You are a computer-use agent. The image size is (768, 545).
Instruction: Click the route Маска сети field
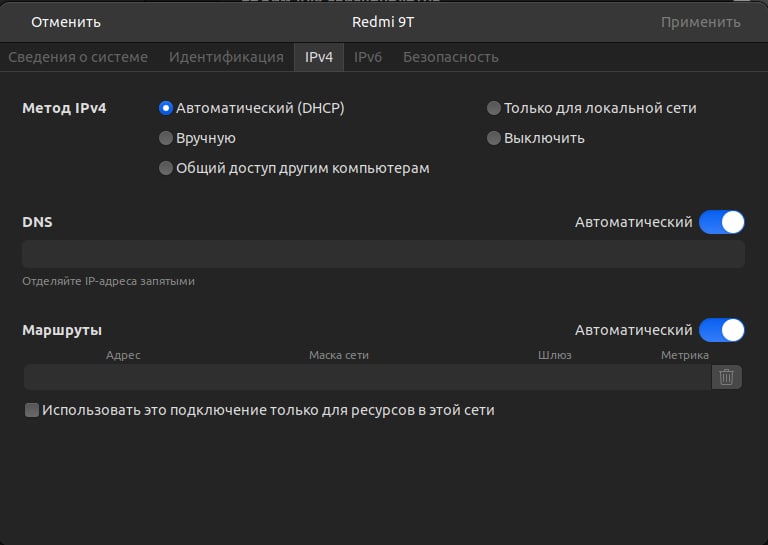click(338, 377)
